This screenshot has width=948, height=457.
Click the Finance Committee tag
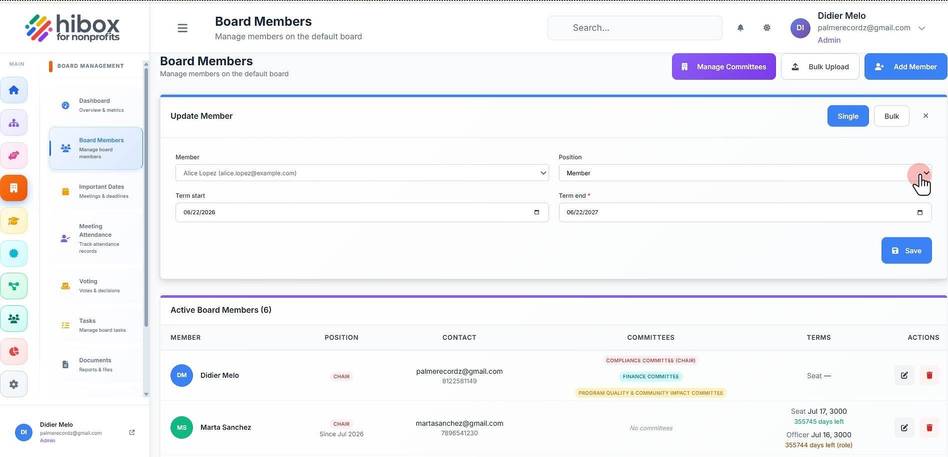tap(651, 377)
